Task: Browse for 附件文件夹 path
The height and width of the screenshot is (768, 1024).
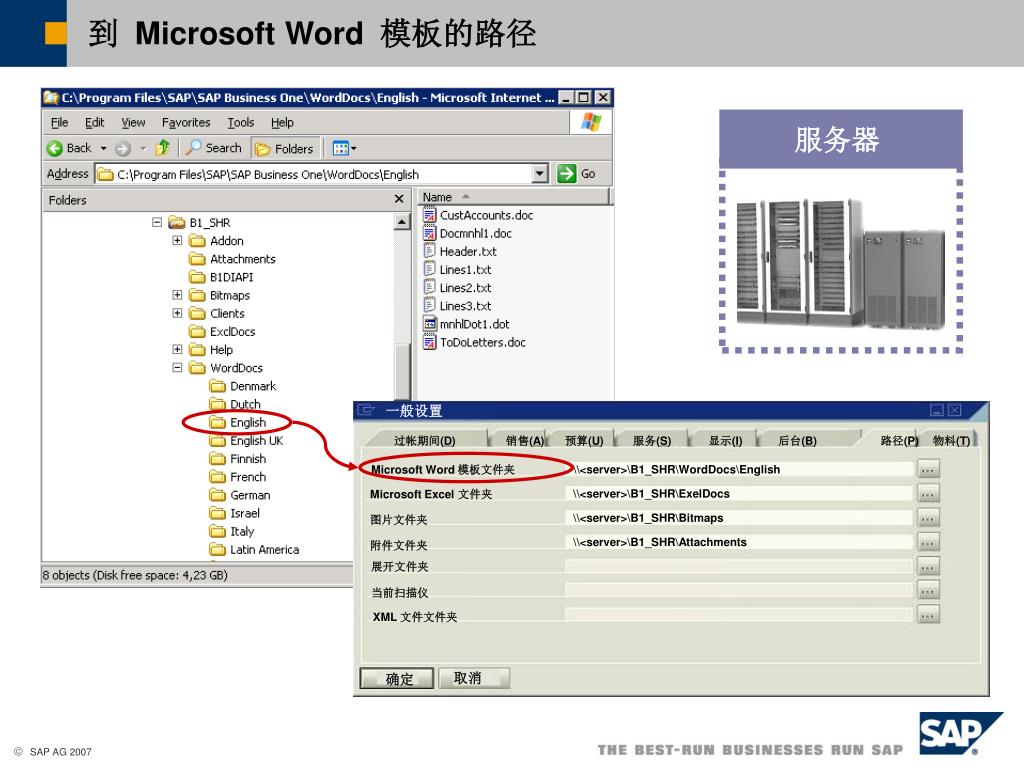Action: coord(928,542)
